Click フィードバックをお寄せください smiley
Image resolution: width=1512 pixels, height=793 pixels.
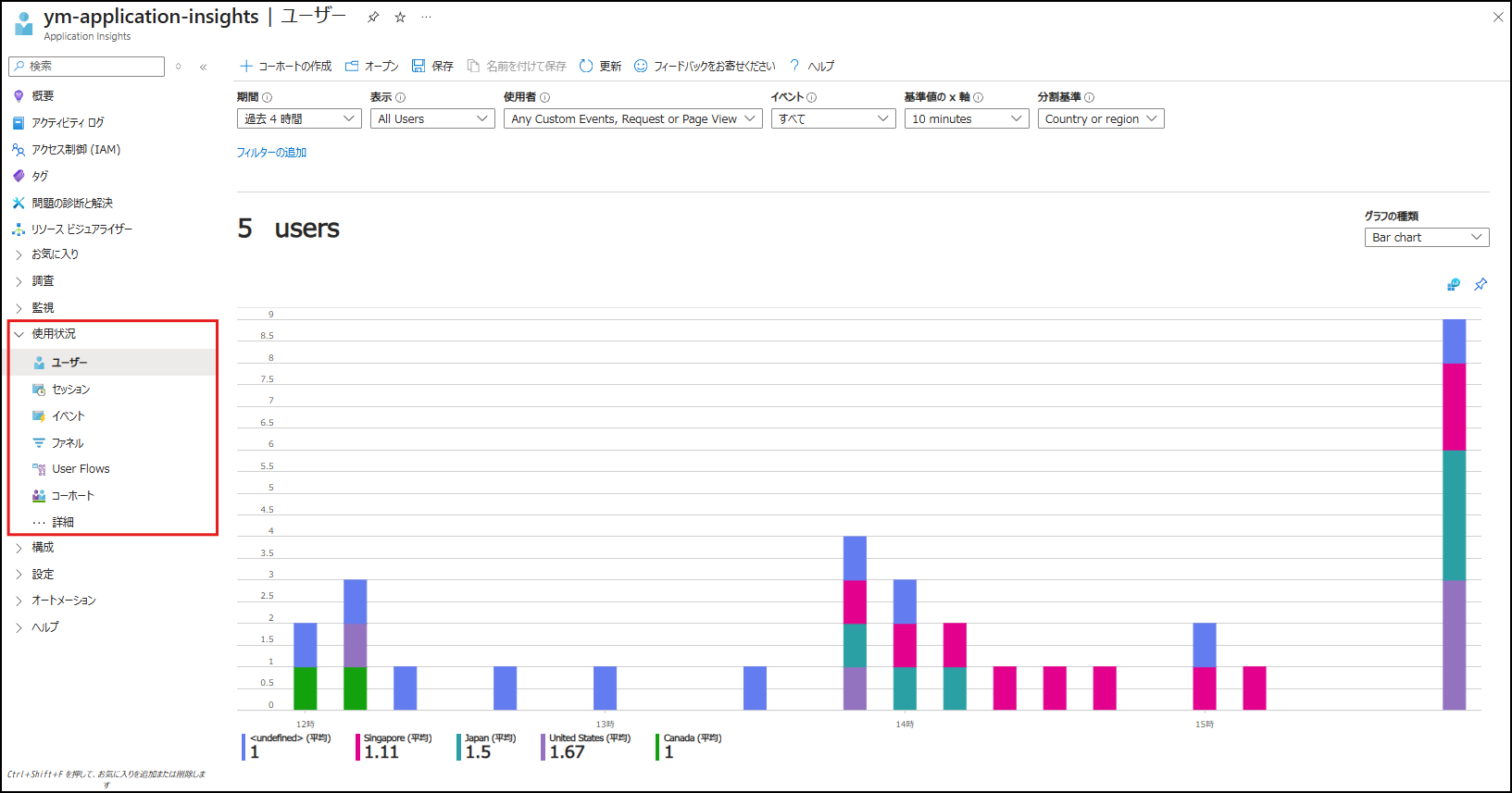pos(705,67)
